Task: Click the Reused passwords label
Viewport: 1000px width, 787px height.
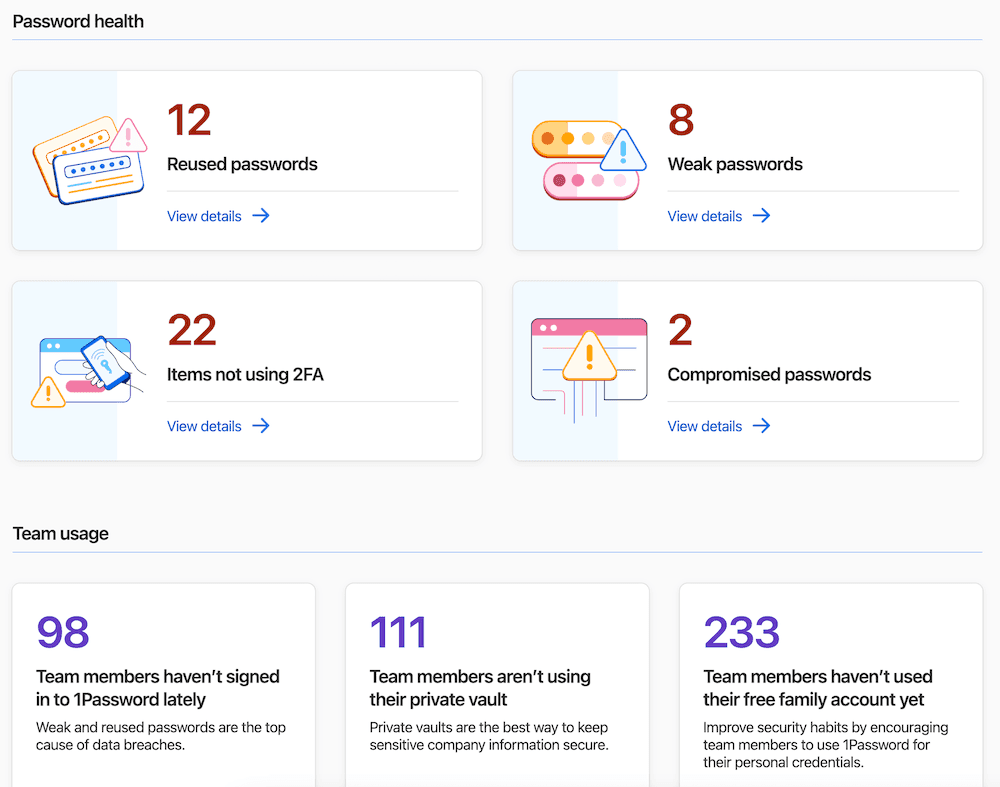Action: click(242, 164)
